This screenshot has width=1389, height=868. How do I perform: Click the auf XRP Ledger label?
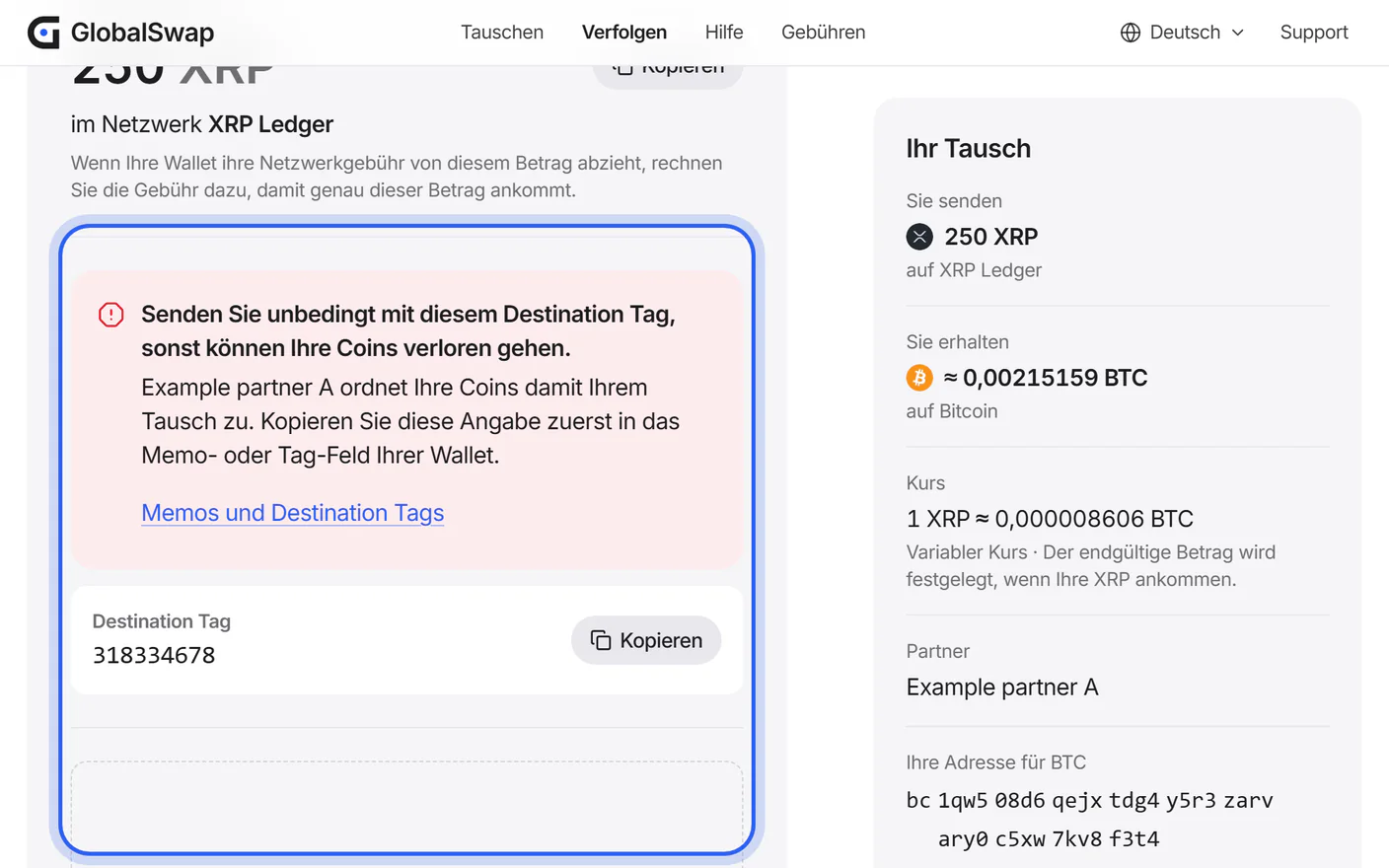coord(974,270)
